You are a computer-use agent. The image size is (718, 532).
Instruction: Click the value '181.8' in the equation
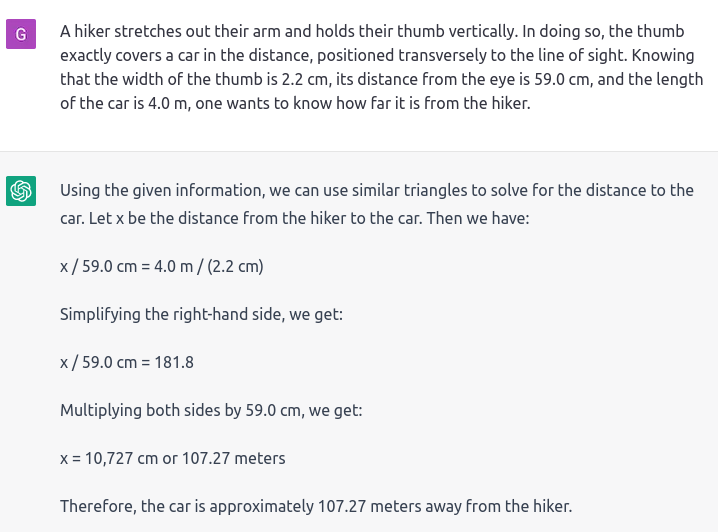pyautogui.click(x=174, y=363)
